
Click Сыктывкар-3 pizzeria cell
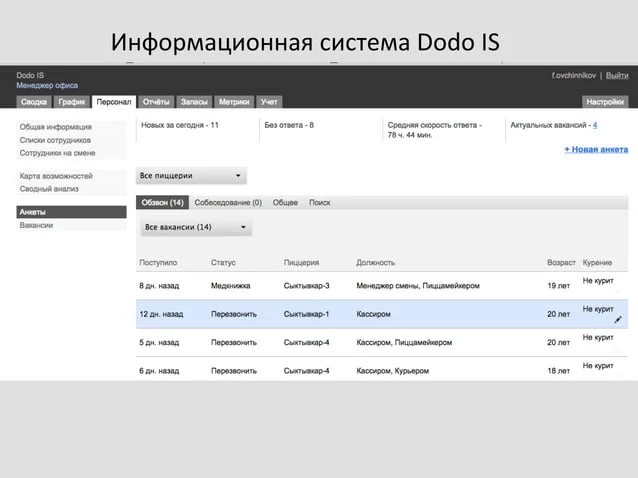pos(306,286)
